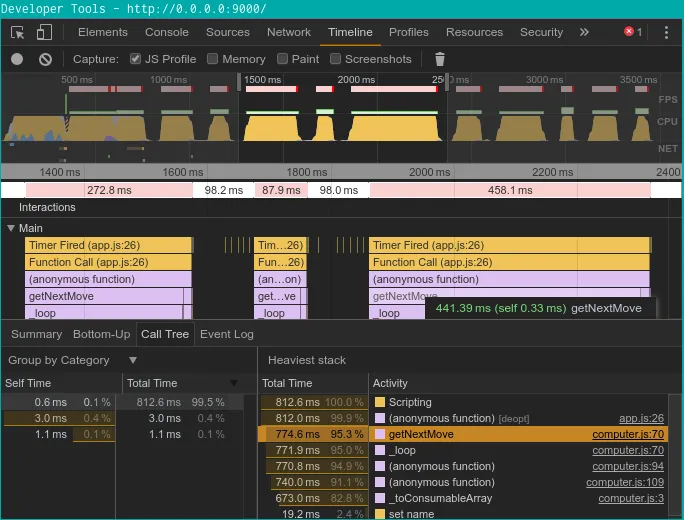Open the Group by Category dropdown

click(x=133, y=360)
